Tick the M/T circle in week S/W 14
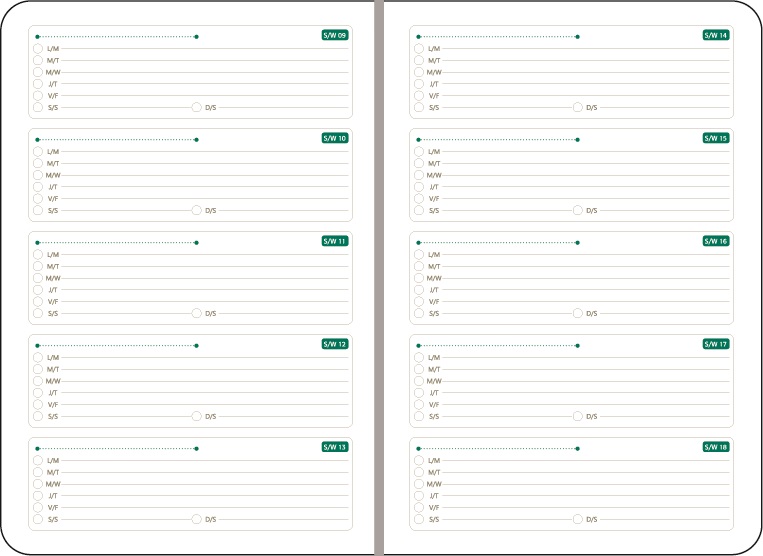 click(x=419, y=60)
